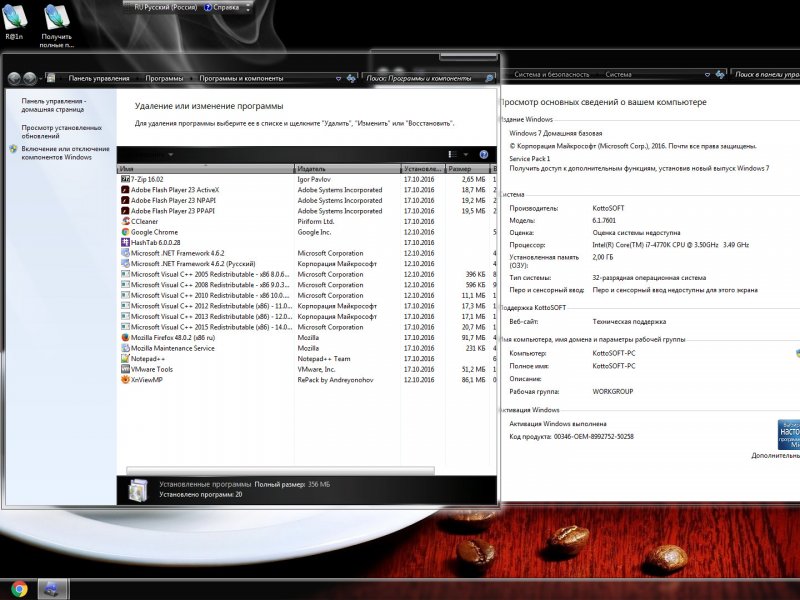This screenshot has width=800, height=600.
Task: Click the RU Русский (Россия) language indicator
Action: [x=166, y=7]
